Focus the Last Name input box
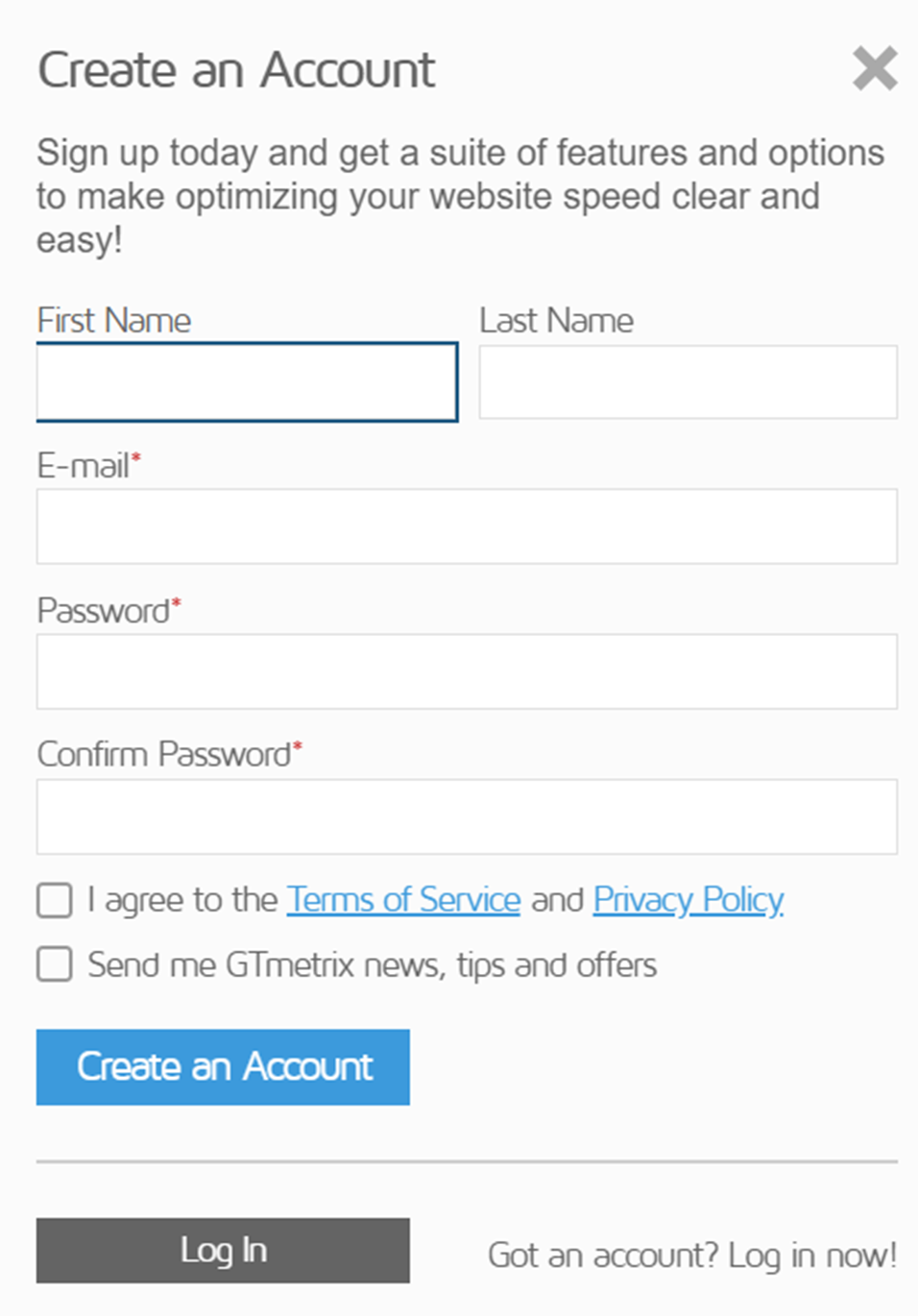The width and height of the screenshot is (918, 1316). click(x=688, y=382)
